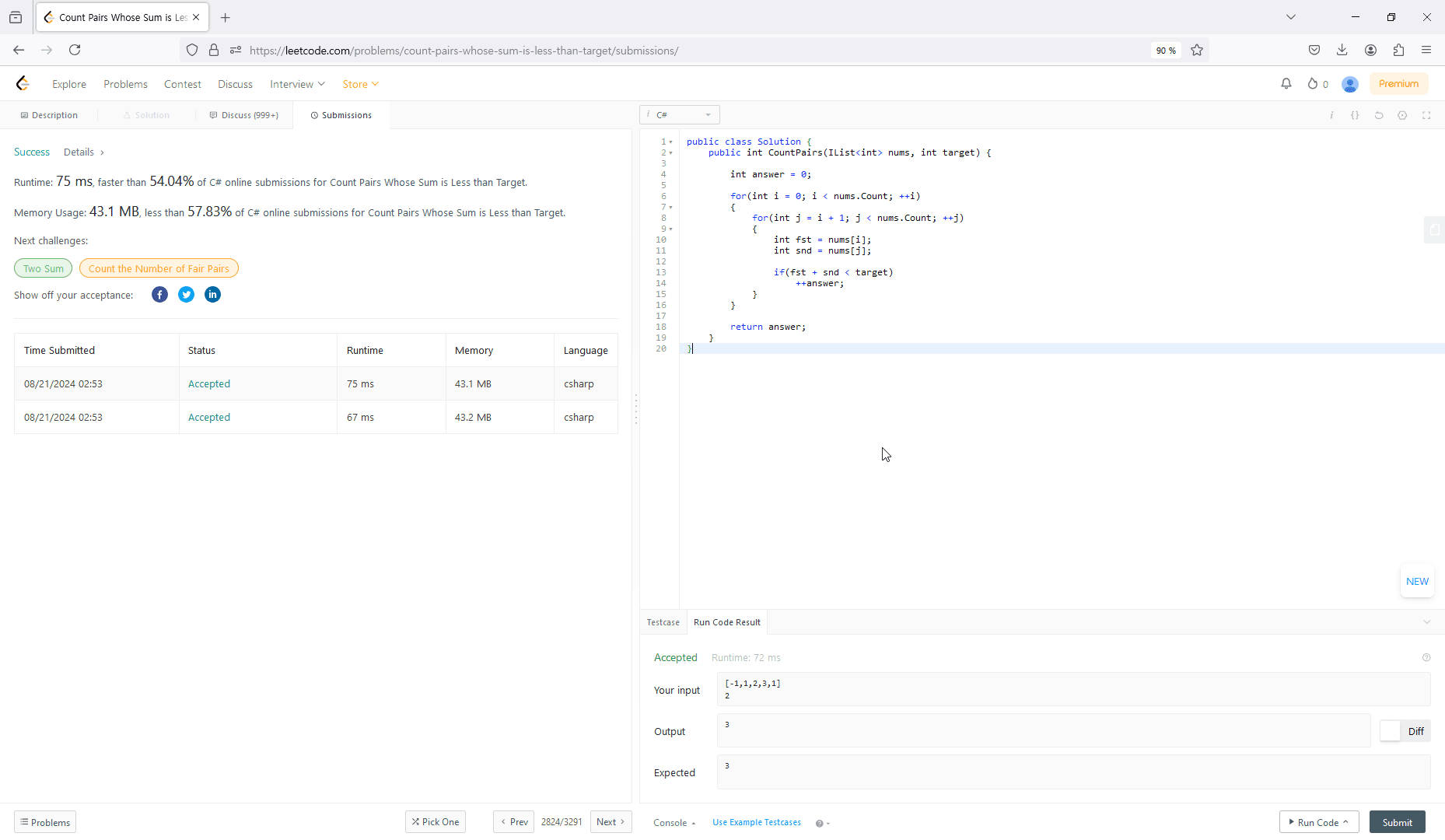The width and height of the screenshot is (1445, 840).
Task: Share acceptance on Facebook
Action: click(x=159, y=294)
